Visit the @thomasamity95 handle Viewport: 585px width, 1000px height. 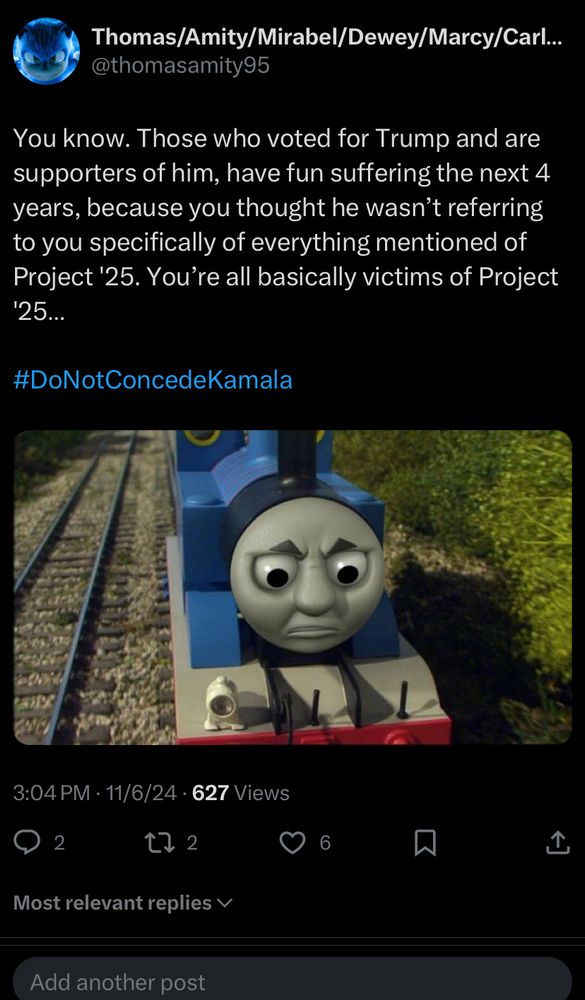(x=181, y=66)
